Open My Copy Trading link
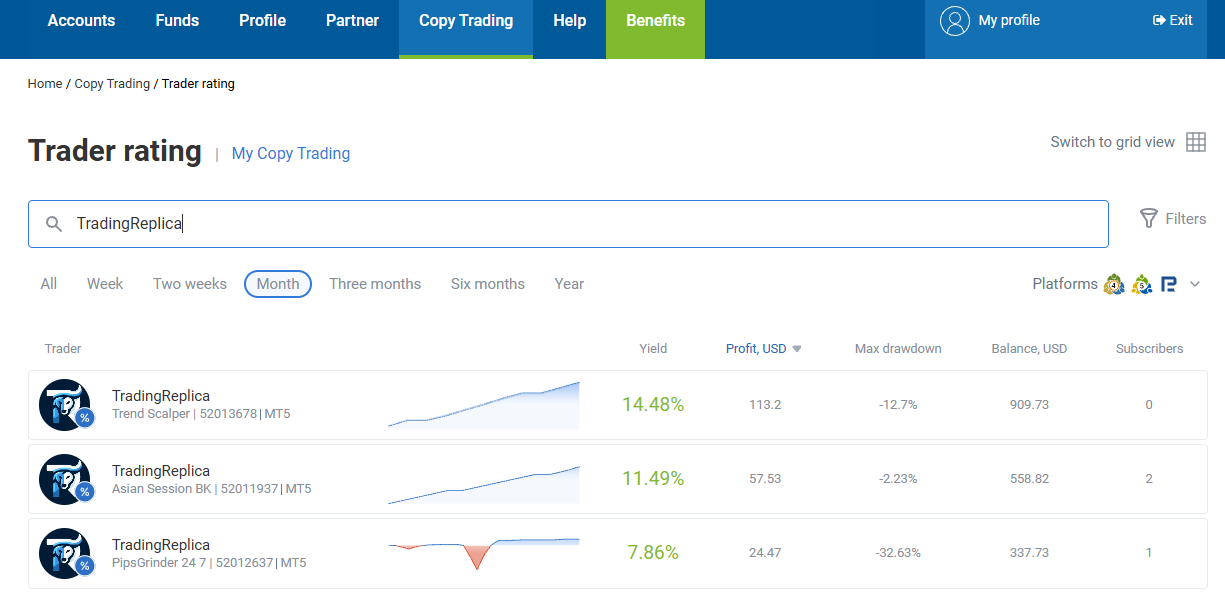1225x607 pixels. click(x=291, y=153)
